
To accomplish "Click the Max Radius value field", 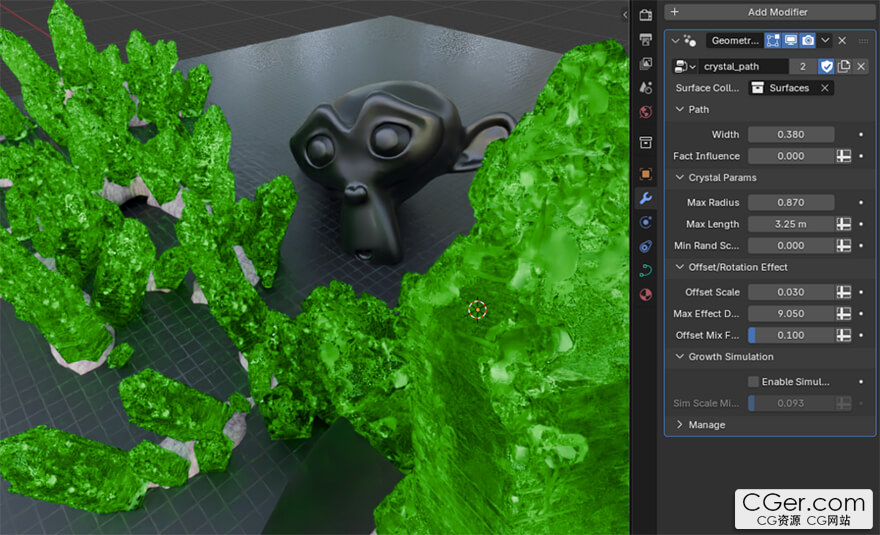I will coord(791,203).
